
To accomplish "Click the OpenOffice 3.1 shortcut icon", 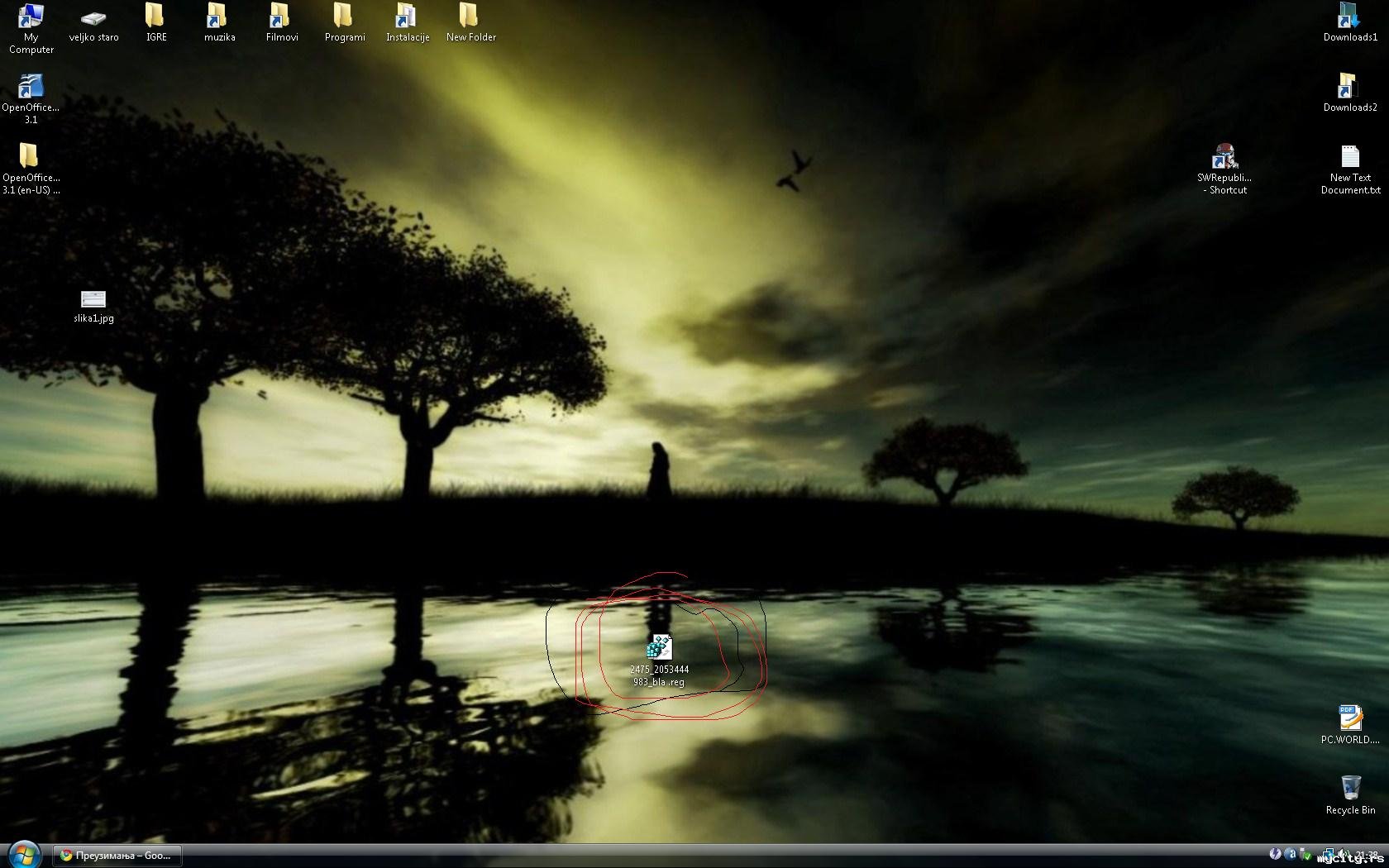I will coord(31,98).
